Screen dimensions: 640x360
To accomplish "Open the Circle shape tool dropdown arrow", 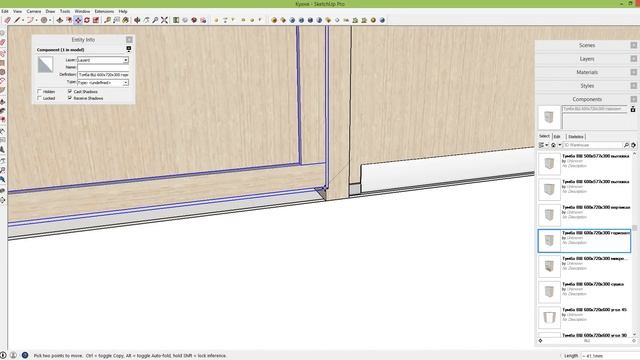I will (50, 20).
